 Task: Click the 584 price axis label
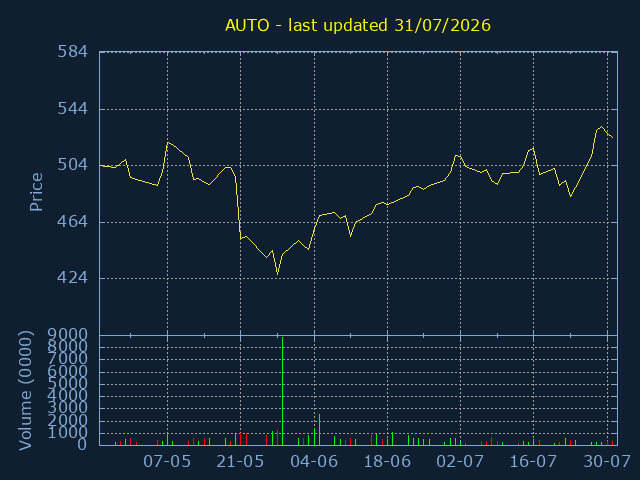click(72, 52)
